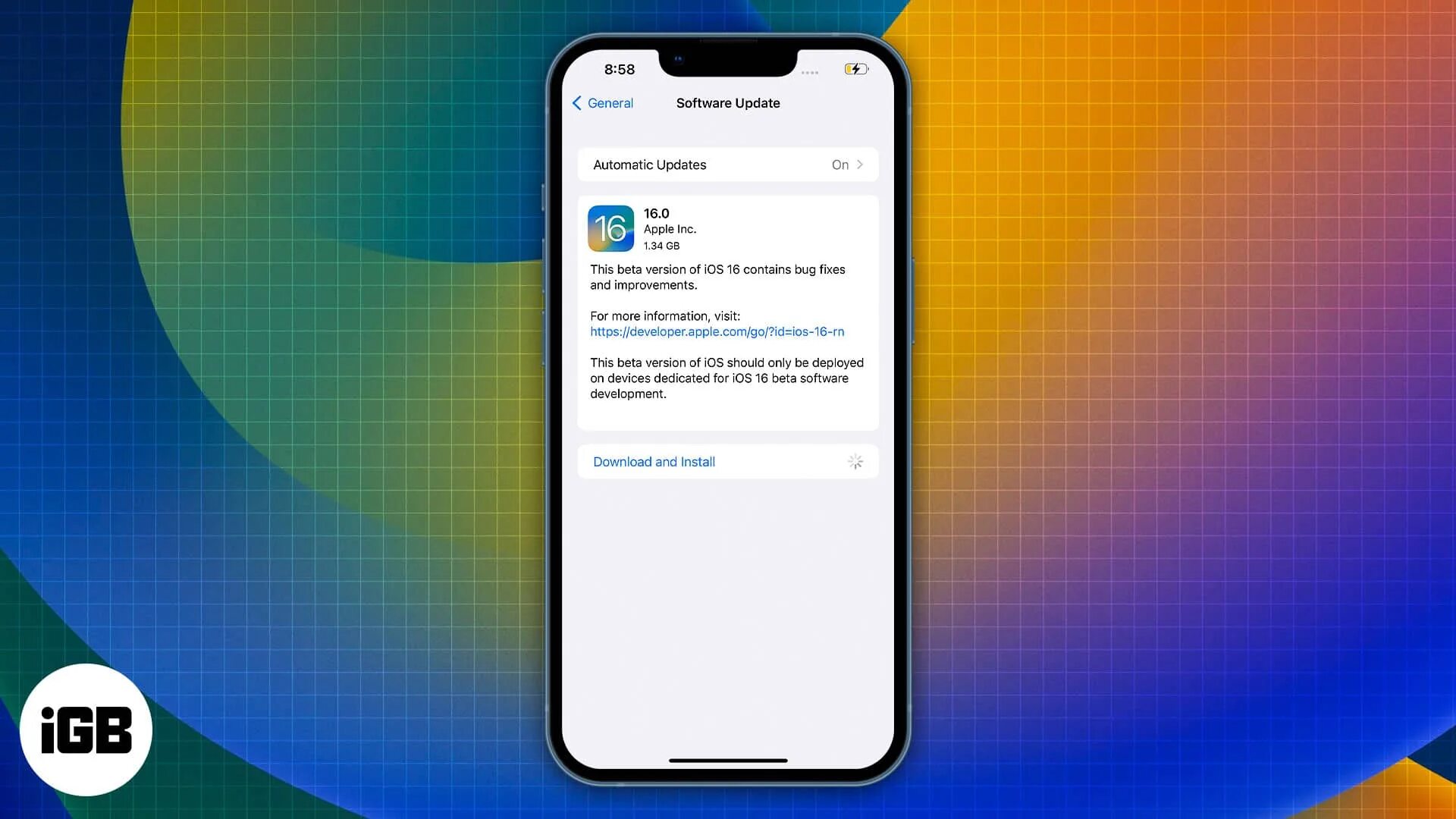Image resolution: width=1456 pixels, height=819 pixels.
Task: Toggle Automatic Updates on/off
Action: point(727,164)
